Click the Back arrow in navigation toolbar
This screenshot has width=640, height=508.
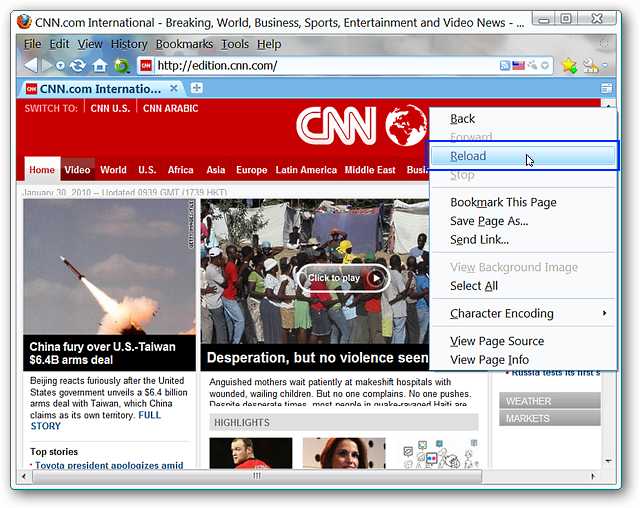pos(31,65)
